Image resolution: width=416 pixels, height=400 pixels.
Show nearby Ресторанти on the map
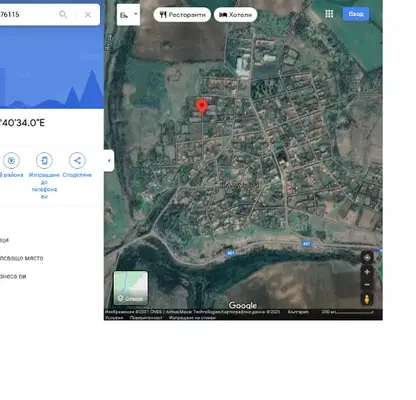point(182,15)
